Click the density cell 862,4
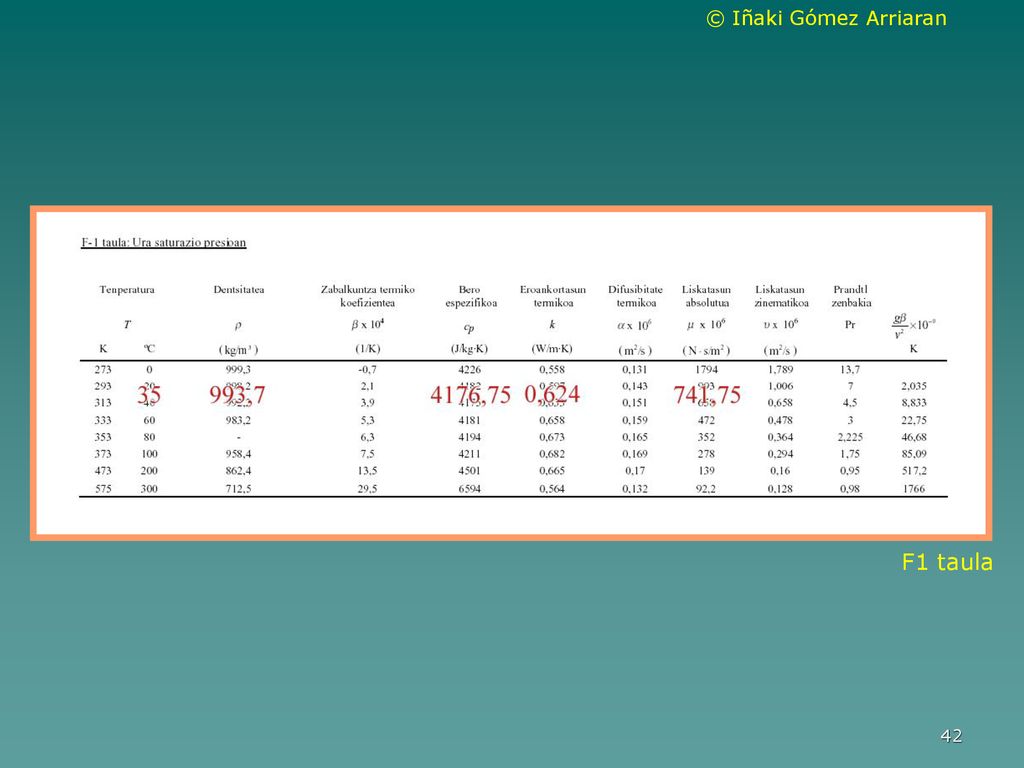1024x768 pixels. [x=238, y=471]
